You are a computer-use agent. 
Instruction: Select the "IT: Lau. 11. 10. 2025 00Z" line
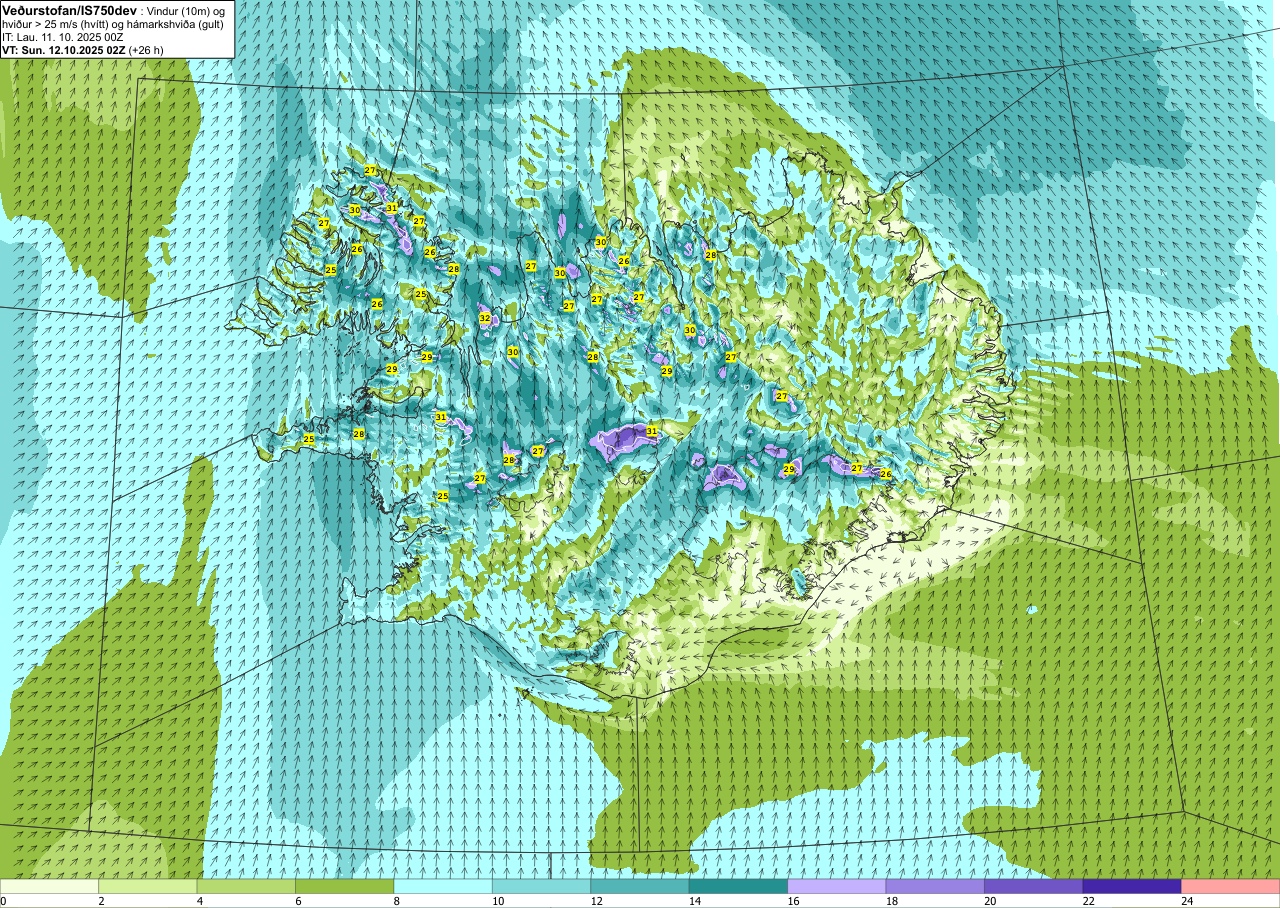click(x=61, y=36)
